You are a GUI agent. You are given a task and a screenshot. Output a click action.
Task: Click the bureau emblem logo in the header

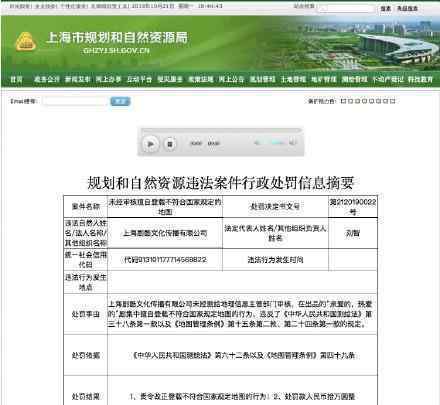[x=25, y=42]
